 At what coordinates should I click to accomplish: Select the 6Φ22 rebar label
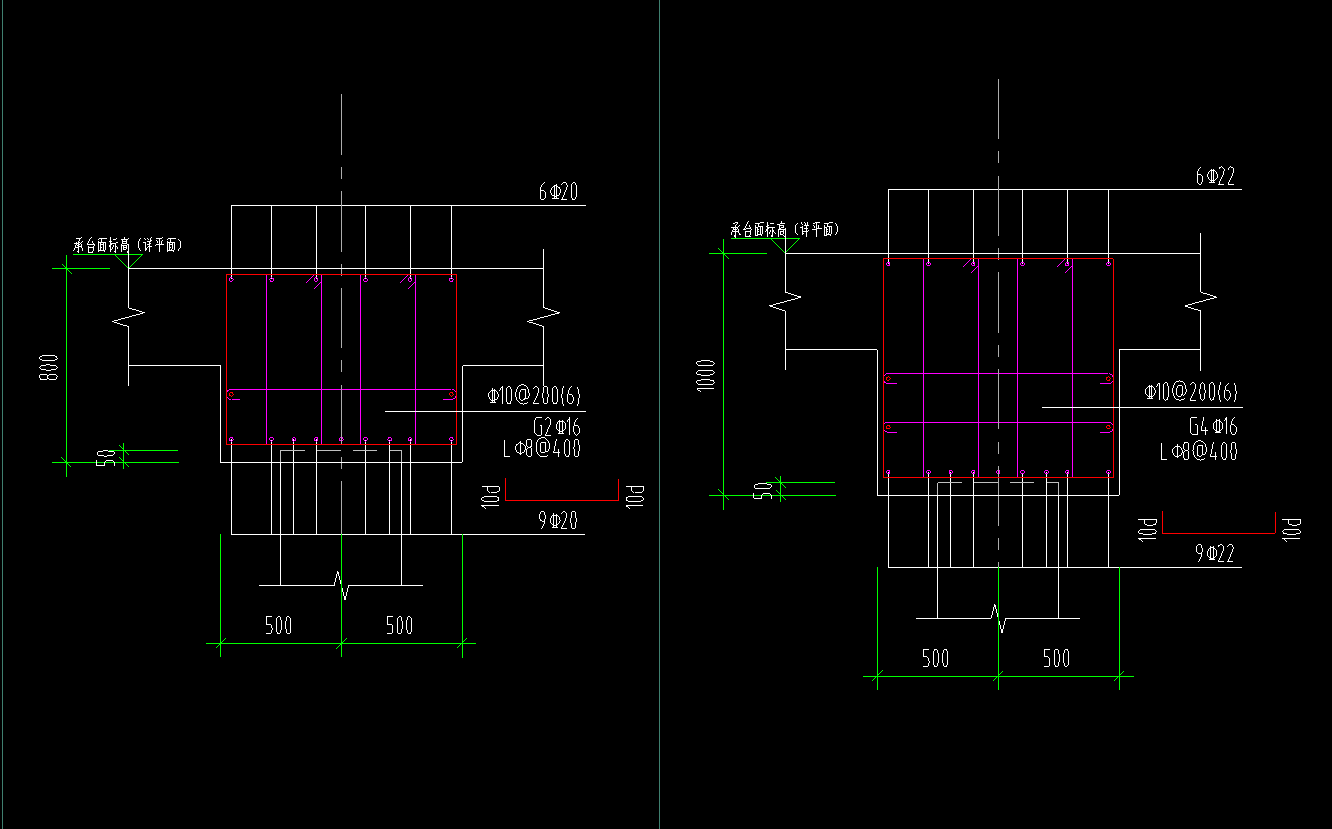click(1216, 177)
